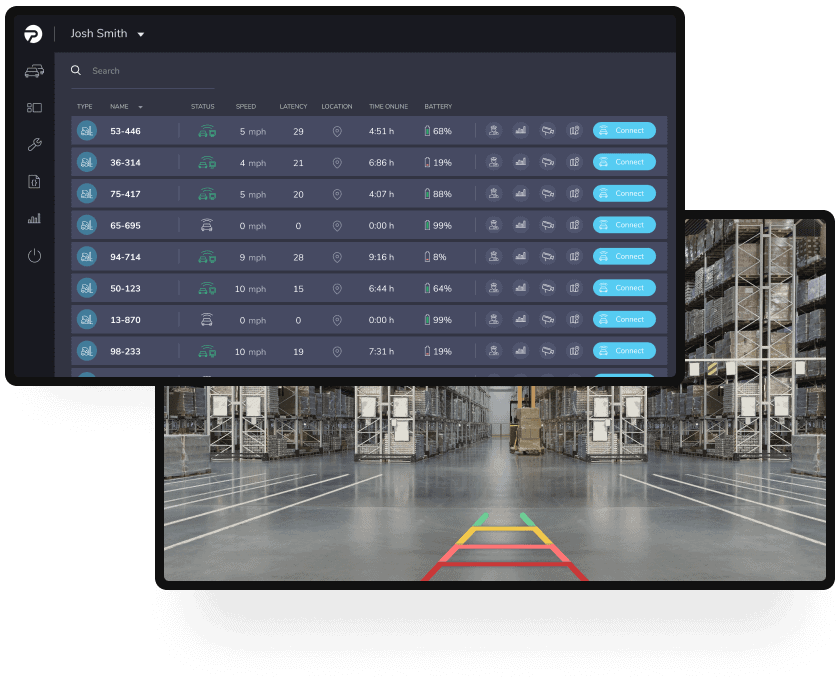840x690 pixels.
Task: Connect to vehicle 98-233
Action: tap(624, 351)
